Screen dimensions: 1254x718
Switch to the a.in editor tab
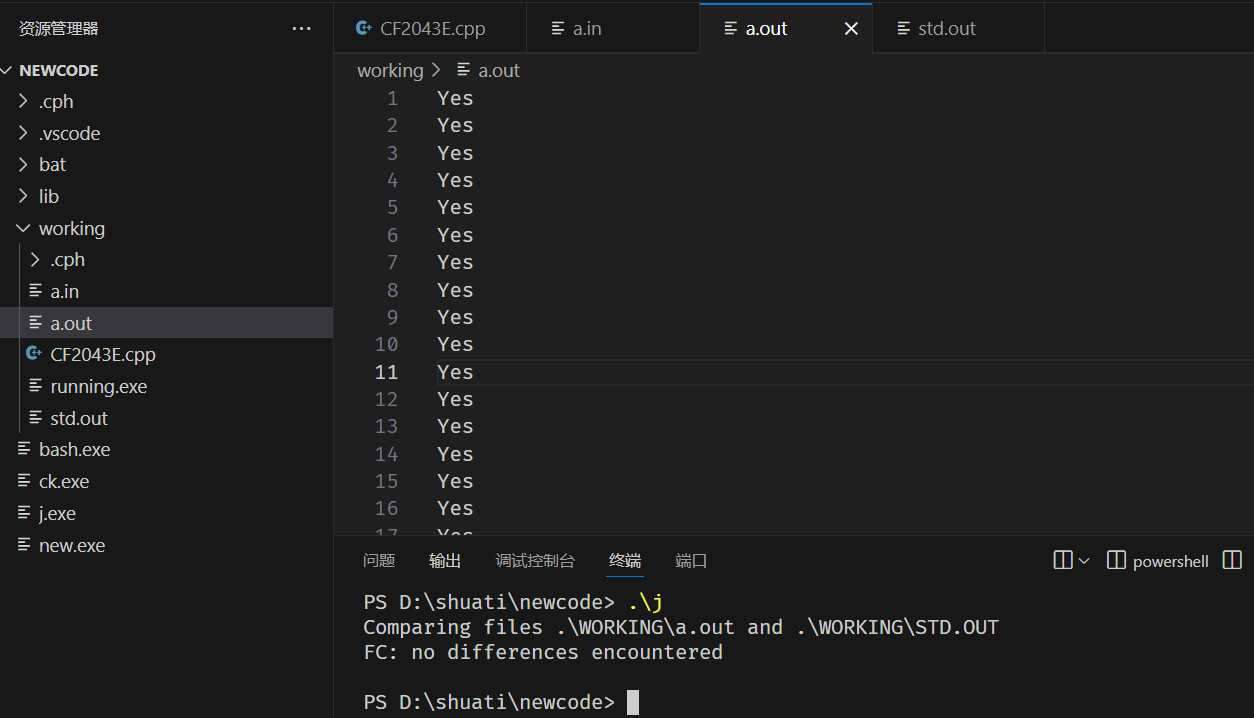point(613,28)
